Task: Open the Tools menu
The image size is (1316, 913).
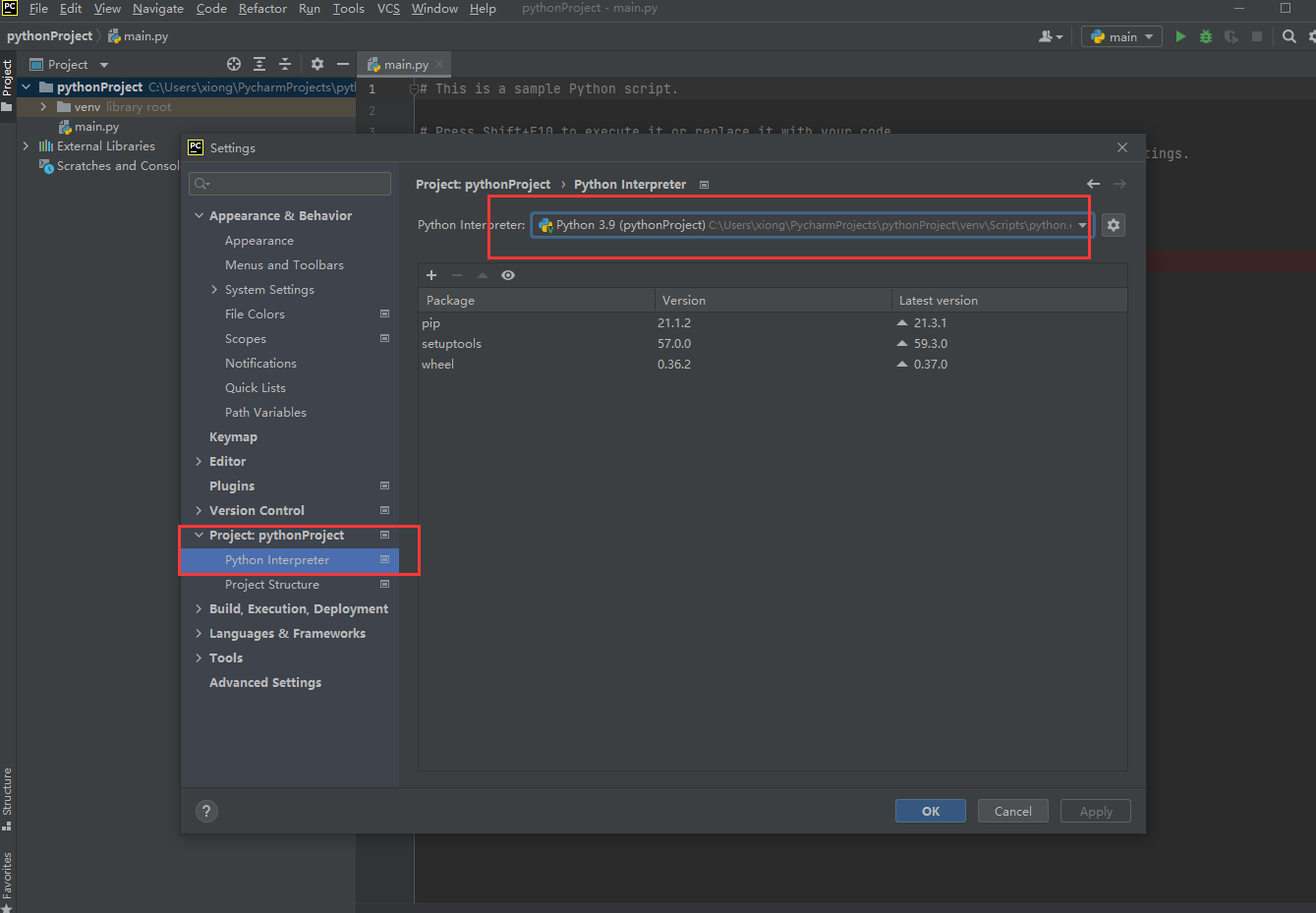Action: point(348,9)
